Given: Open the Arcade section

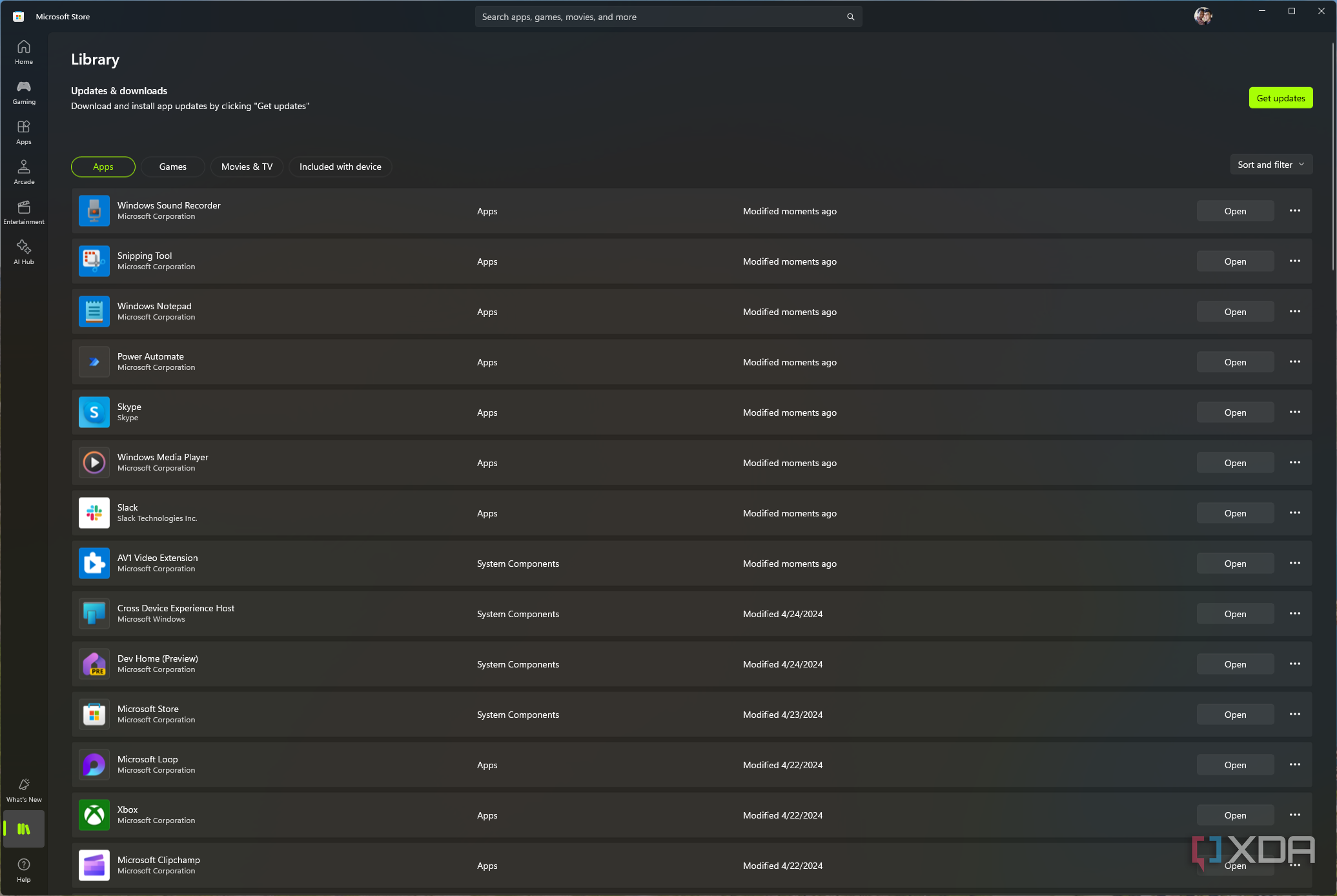Looking at the screenshot, I should click(24, 172).
